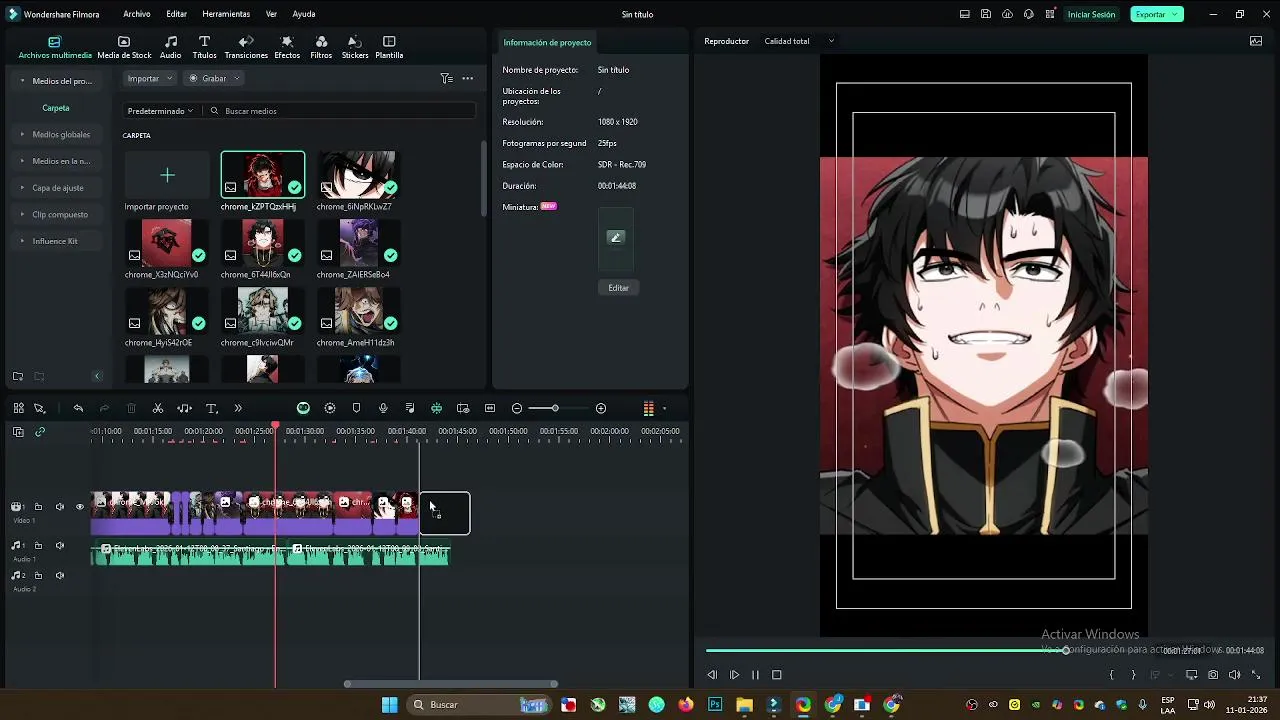1280x720 pixels.
Task: Open the Ver menu
Action: point(271,14)
